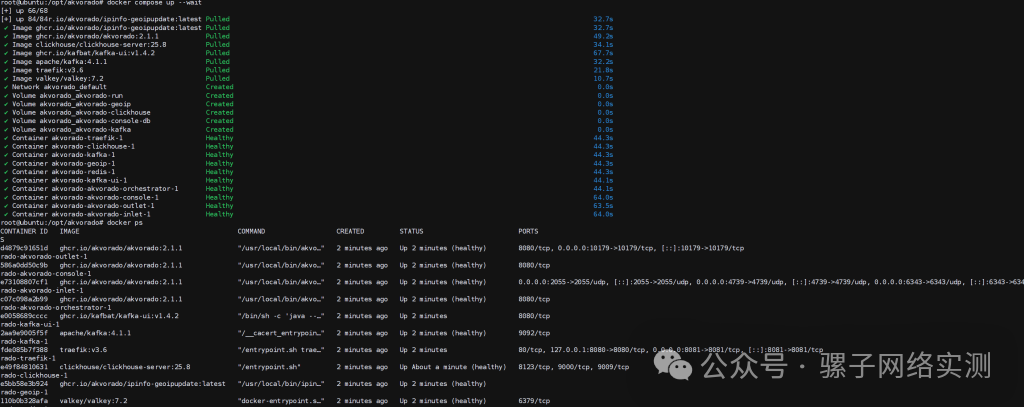Click checkmark beside Volume akvorado_akvorado-kafka

(5, 129)
